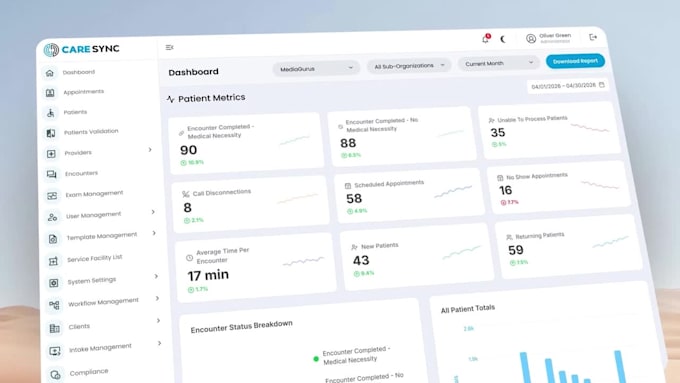Viewport: 680px width, 383px height.
Task: Open the Encounters menu item
Action: click(x=82, y=173)
